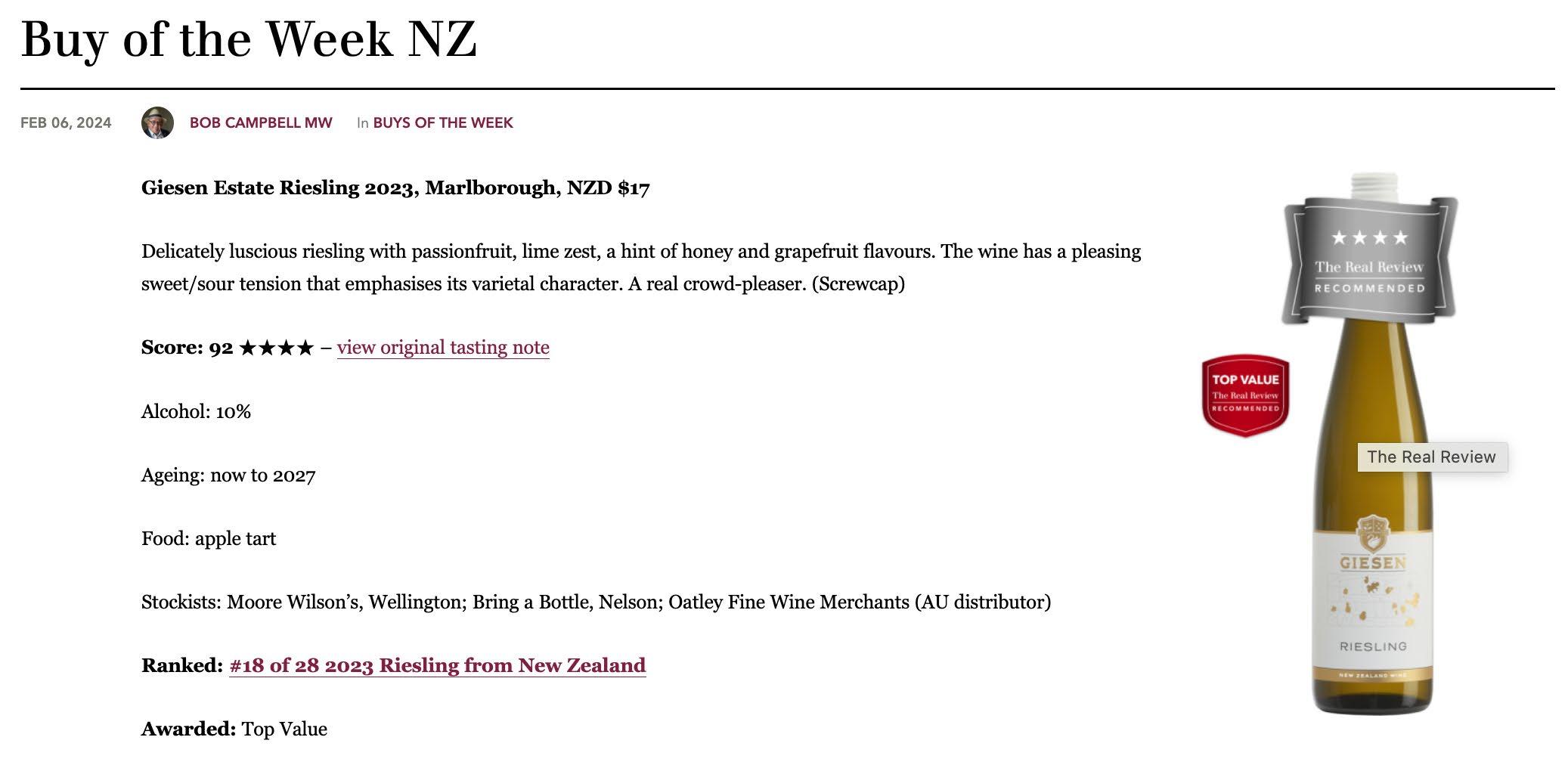
Task: Open the Bob Campbell MW author link
Action: (261, 122)
